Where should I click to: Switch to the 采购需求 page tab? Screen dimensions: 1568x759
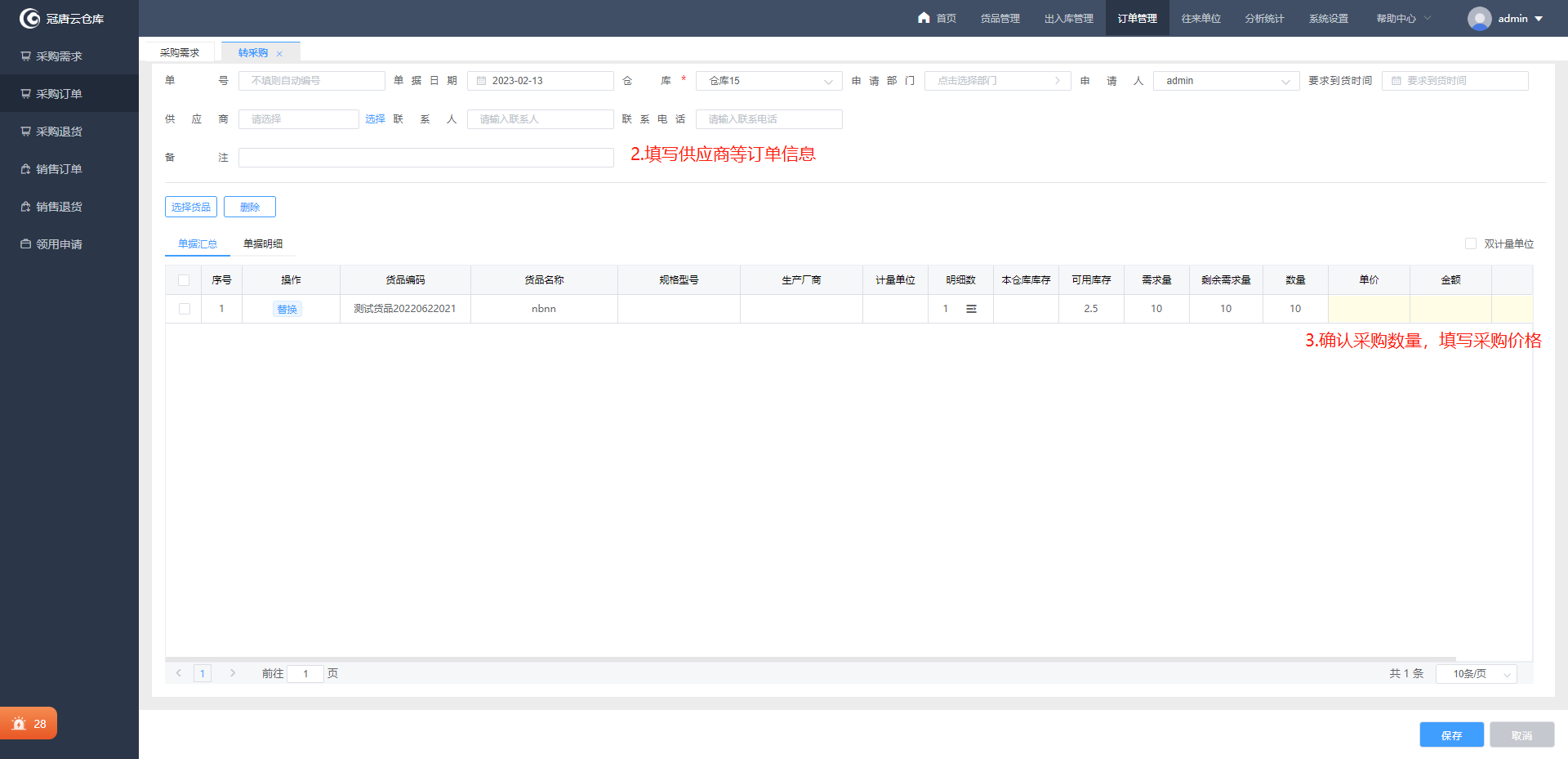tap(180, 52)
